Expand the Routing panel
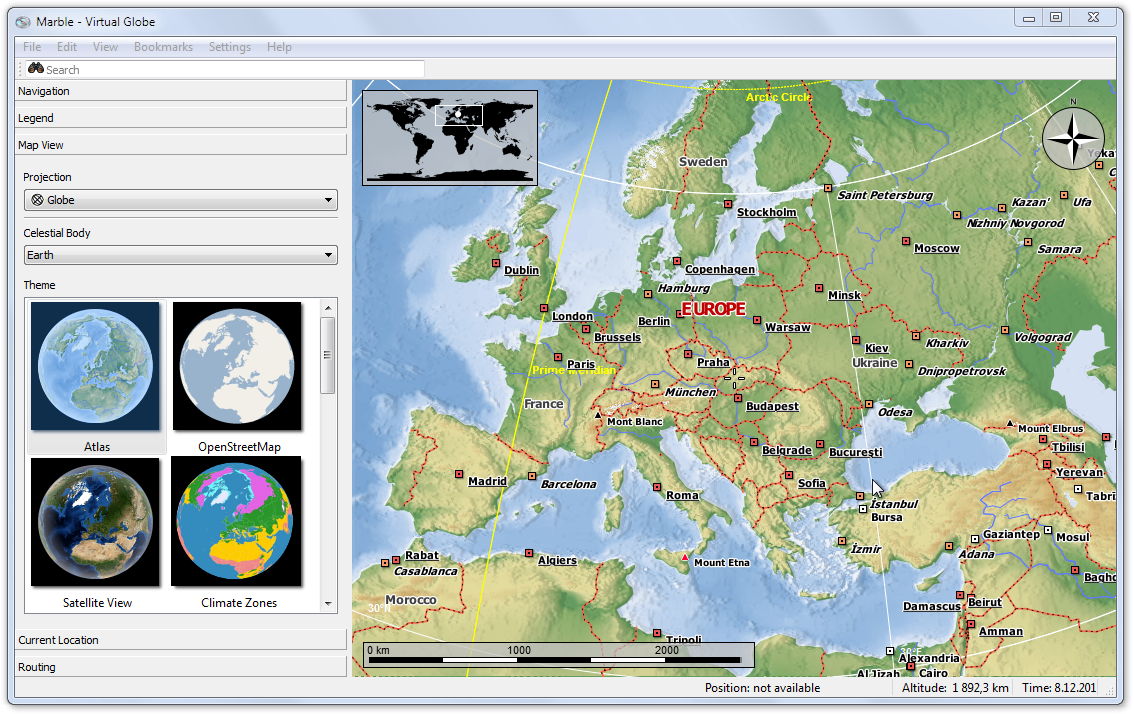This screenshot has width=1134, height=714. [x=181, y=667]
